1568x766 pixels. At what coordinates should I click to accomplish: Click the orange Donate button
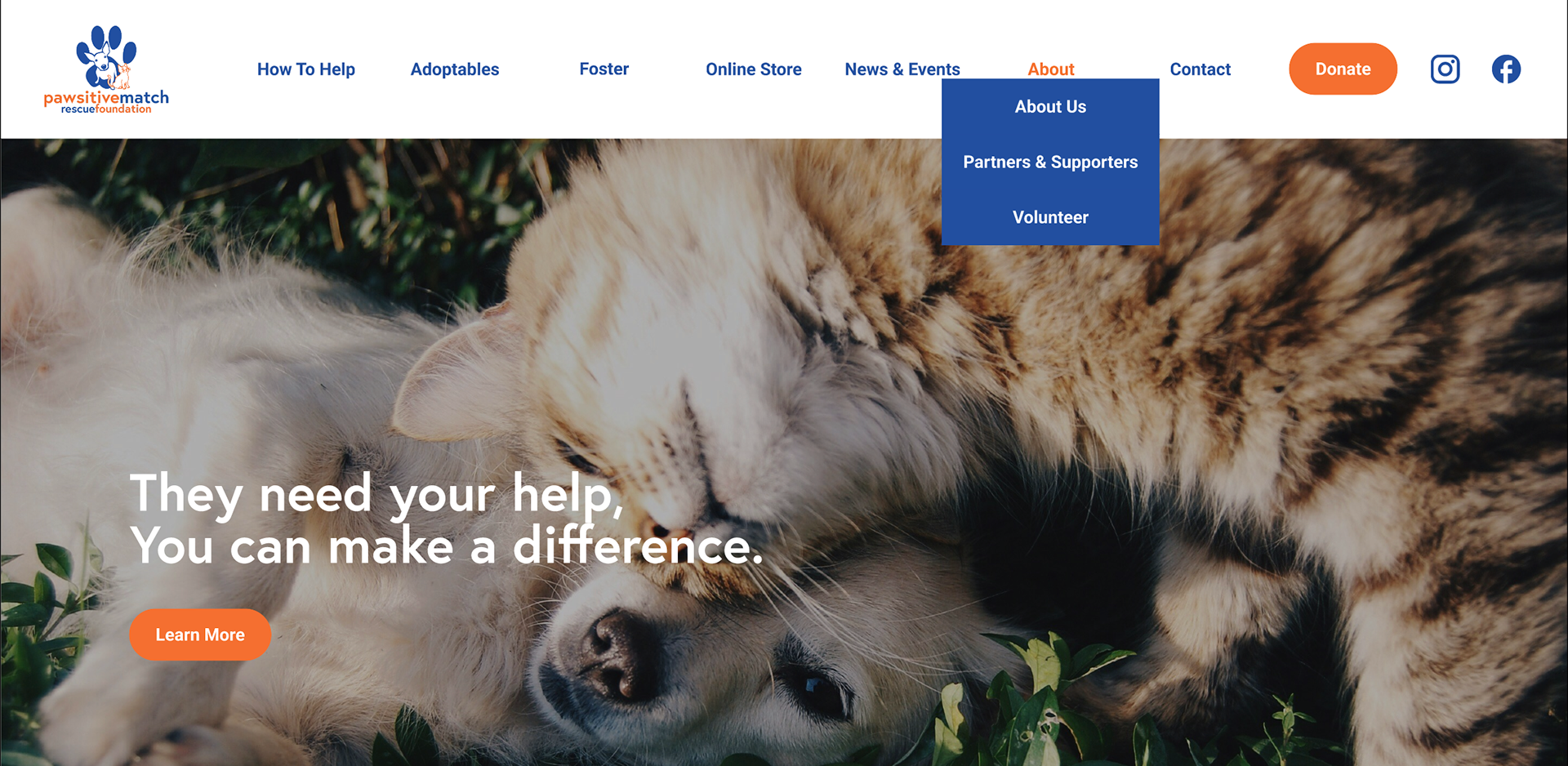(1343, 69)
